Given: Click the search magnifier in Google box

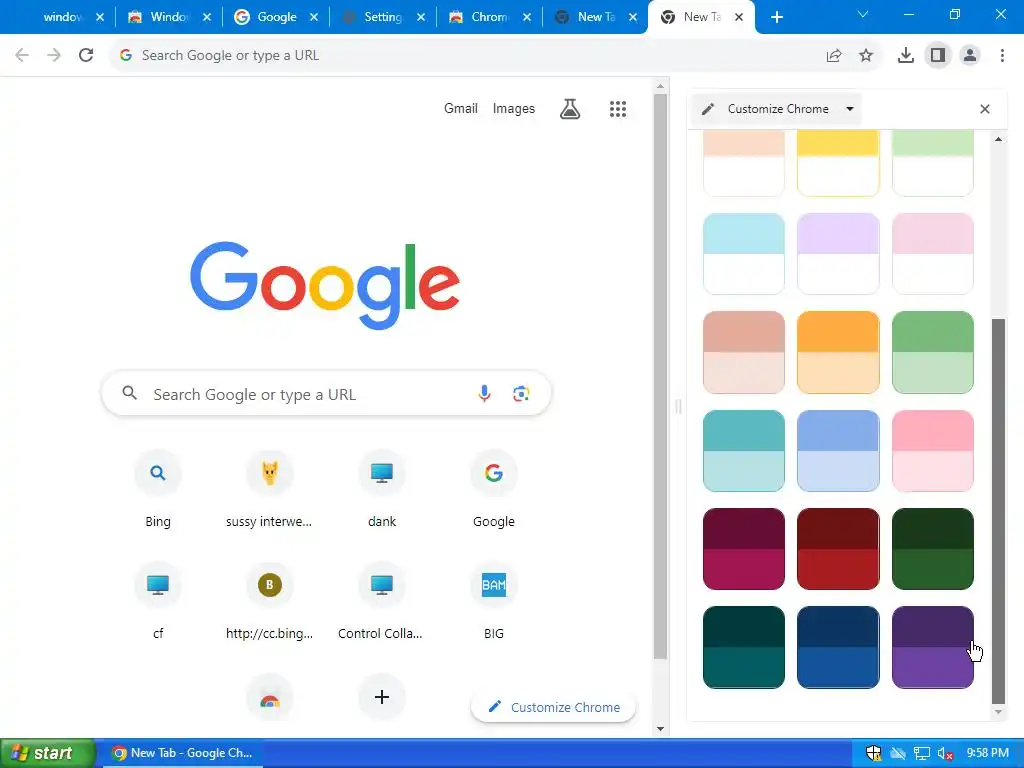Looking at the screenshot, I should point(130,393).
